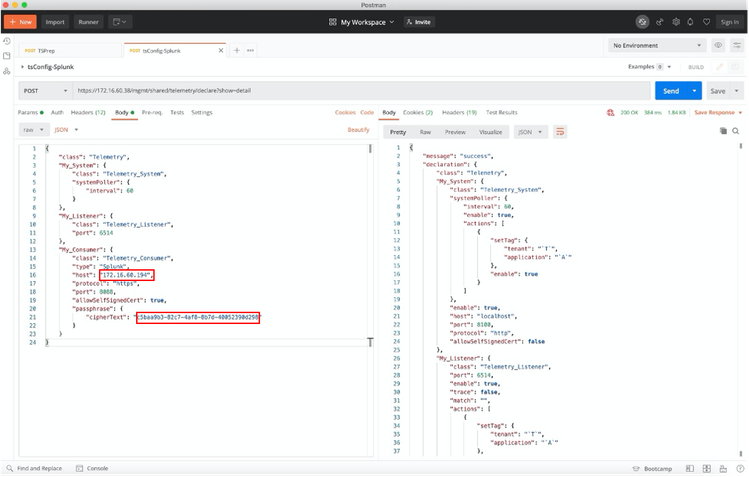Open the Test Results response tab
Image resolution: width=749 pixels, height=477 pixels.
point(501,112)
